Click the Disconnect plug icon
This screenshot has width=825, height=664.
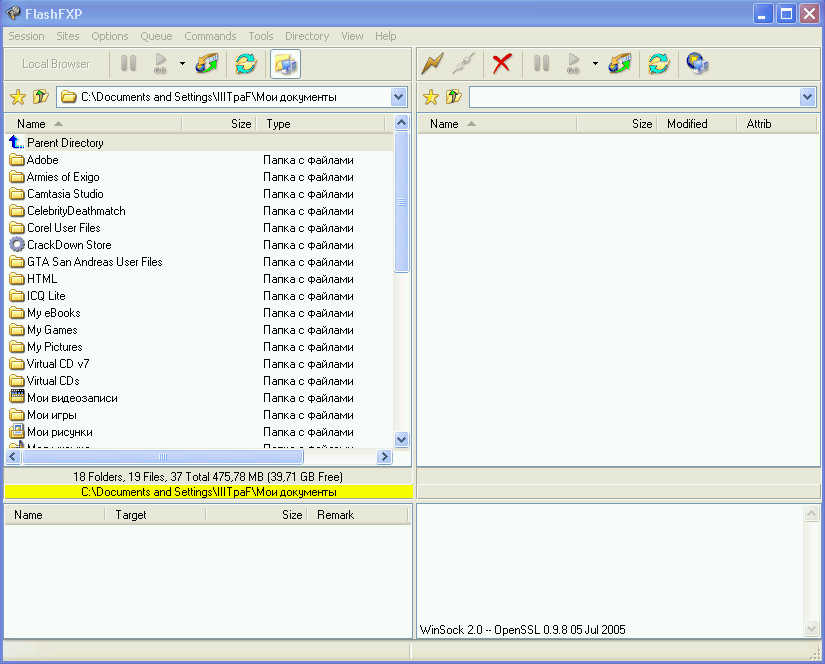coord(464,64)
